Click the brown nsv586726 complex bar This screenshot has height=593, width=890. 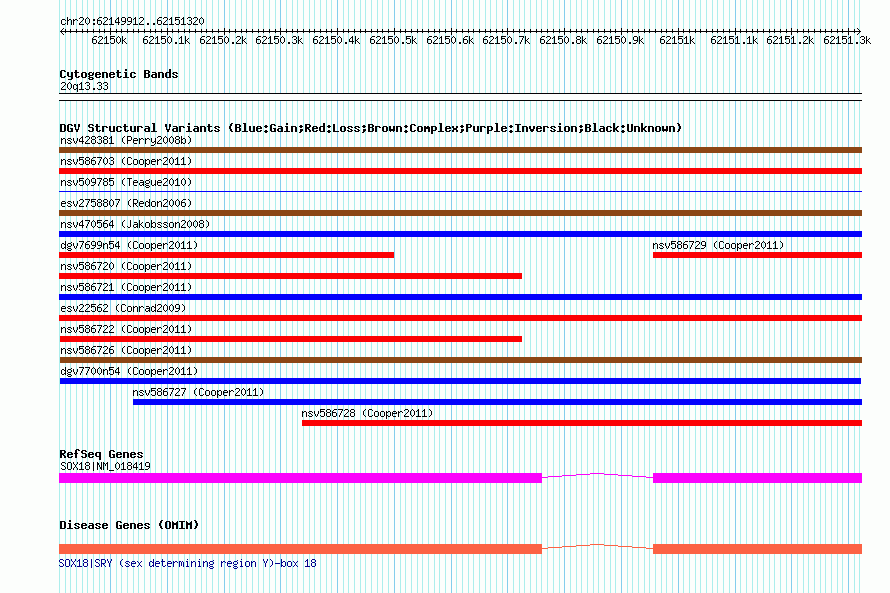[x=460, y=360]
